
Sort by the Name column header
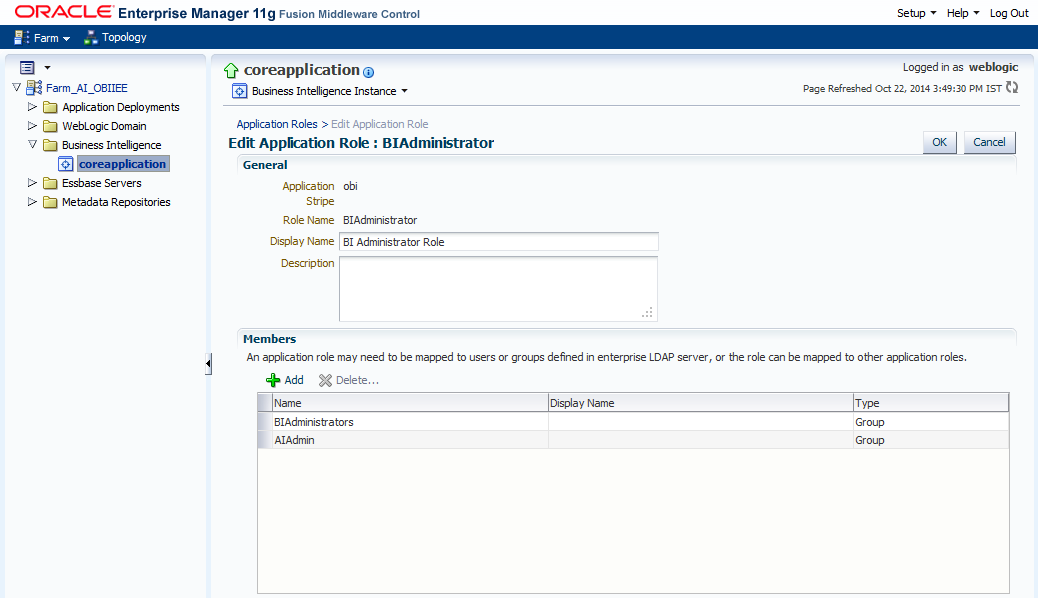pos(410,402)
